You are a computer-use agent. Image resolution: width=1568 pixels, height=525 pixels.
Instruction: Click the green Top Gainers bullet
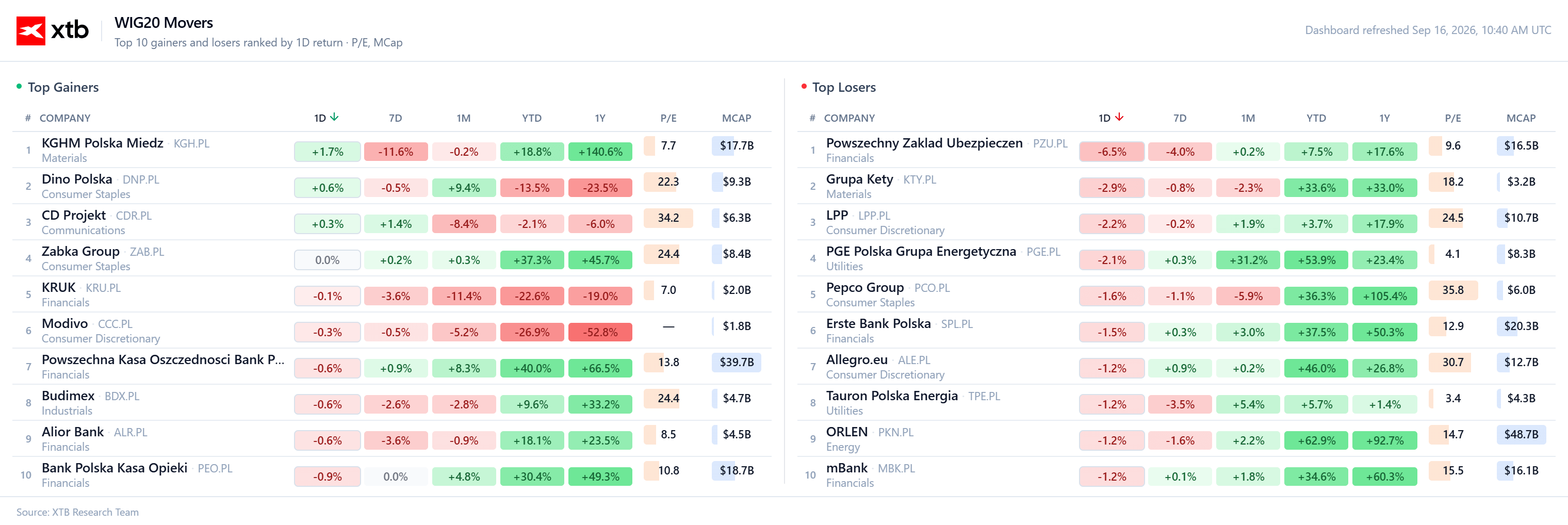[20, 87]
